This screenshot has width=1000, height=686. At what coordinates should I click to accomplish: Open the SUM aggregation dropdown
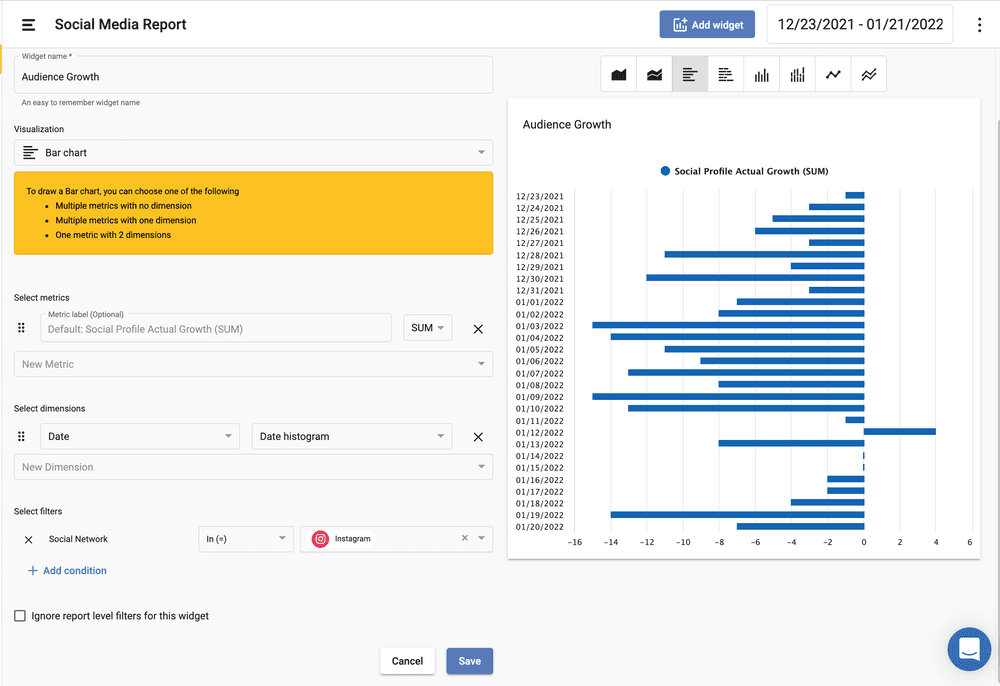tap(427, 328)
